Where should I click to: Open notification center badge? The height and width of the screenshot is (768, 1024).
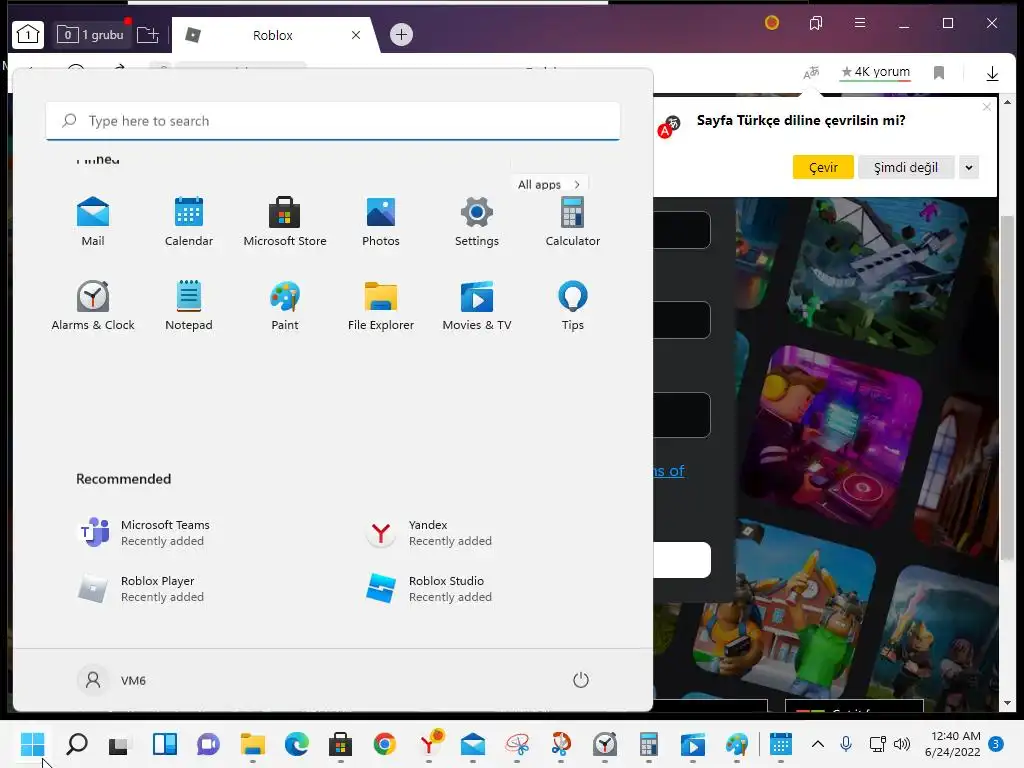pyautogui.click(x=996, y=744)
